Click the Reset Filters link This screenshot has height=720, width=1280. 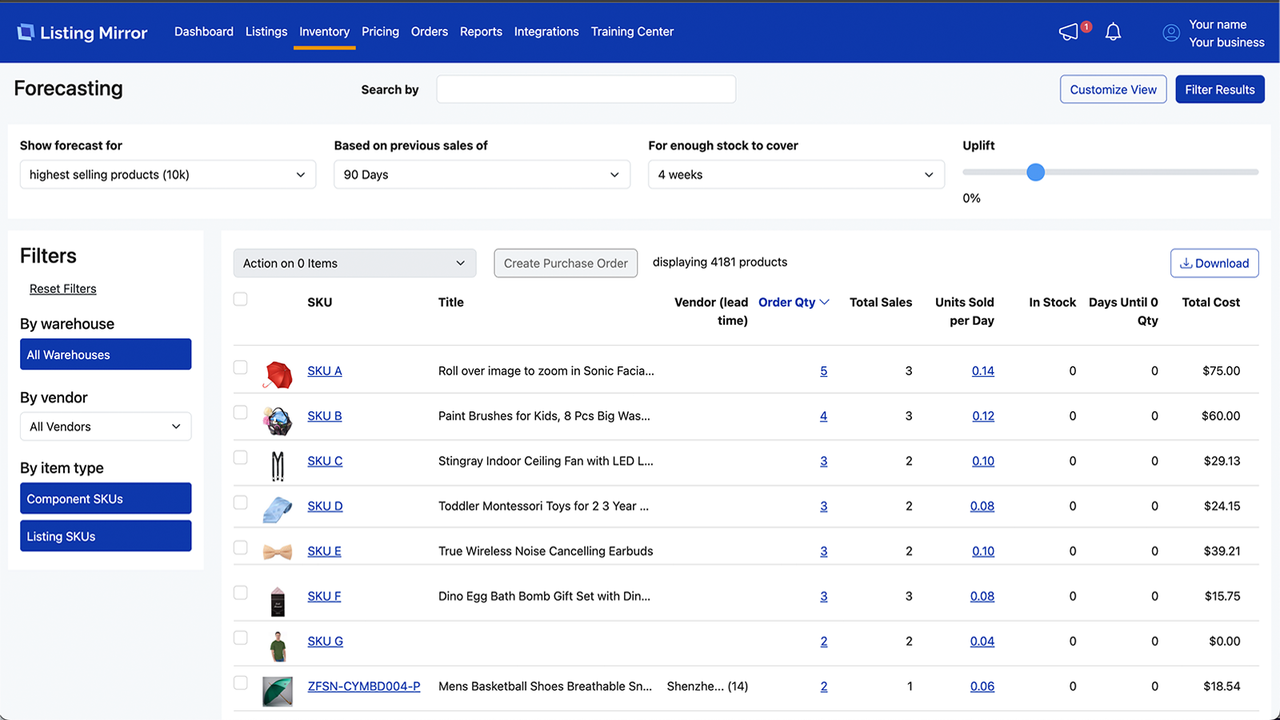coord(63,289)
